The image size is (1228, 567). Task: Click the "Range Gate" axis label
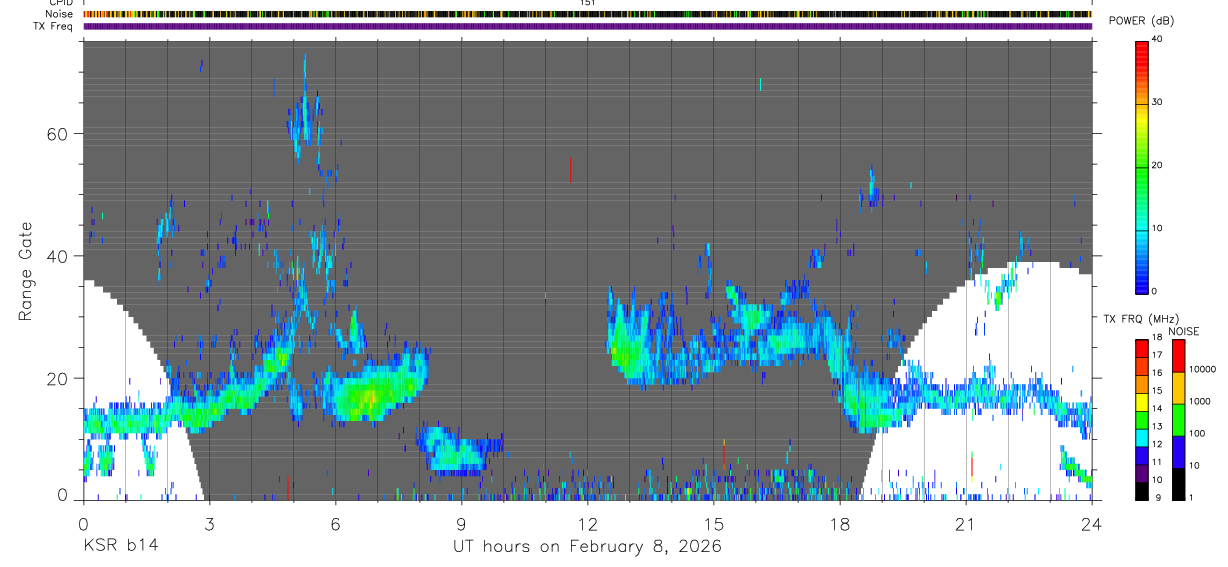[27, 272]
